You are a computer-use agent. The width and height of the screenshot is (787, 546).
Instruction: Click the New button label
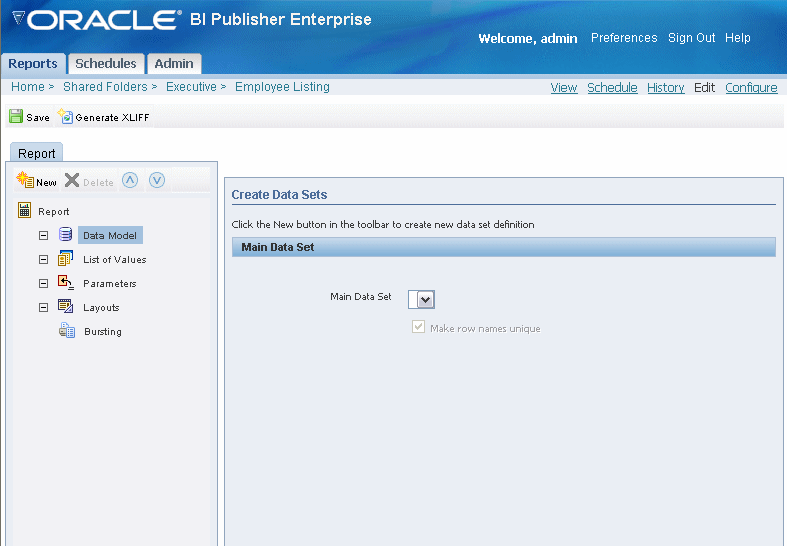46,183
